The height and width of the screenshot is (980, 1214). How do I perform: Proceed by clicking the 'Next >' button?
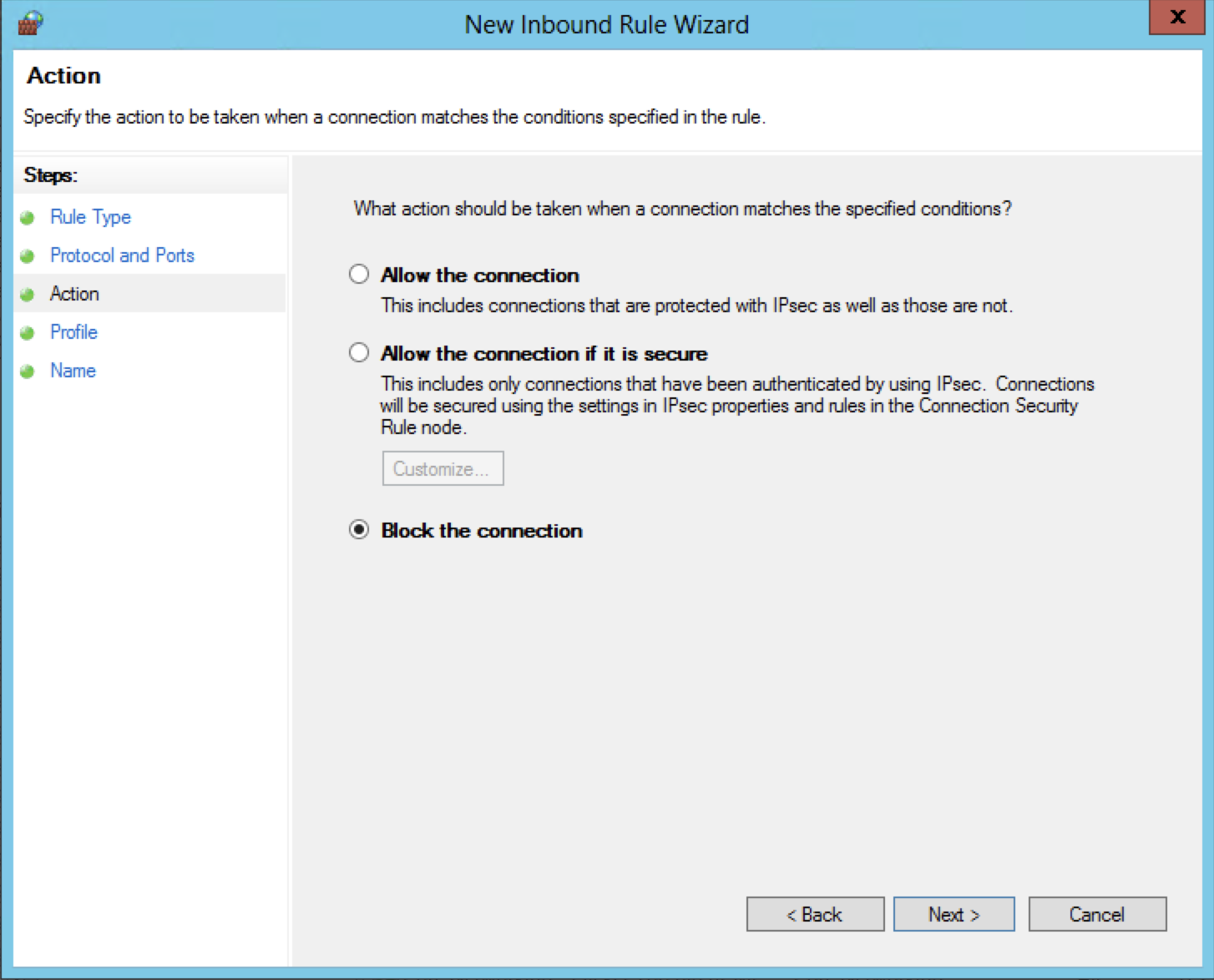pyautogui.click(x=953, y=914)
